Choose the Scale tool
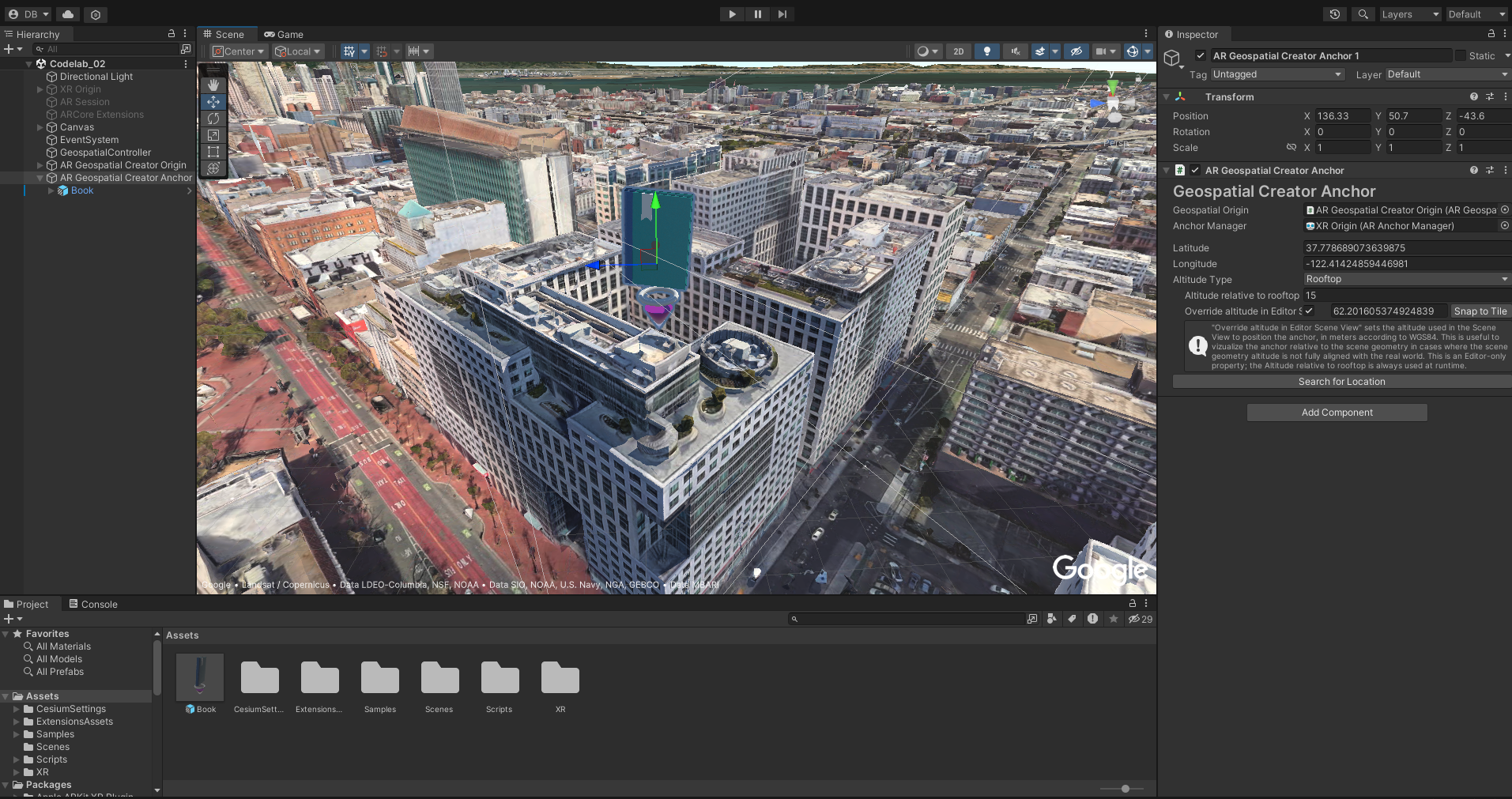1512x799 pixels. [213, 135]
